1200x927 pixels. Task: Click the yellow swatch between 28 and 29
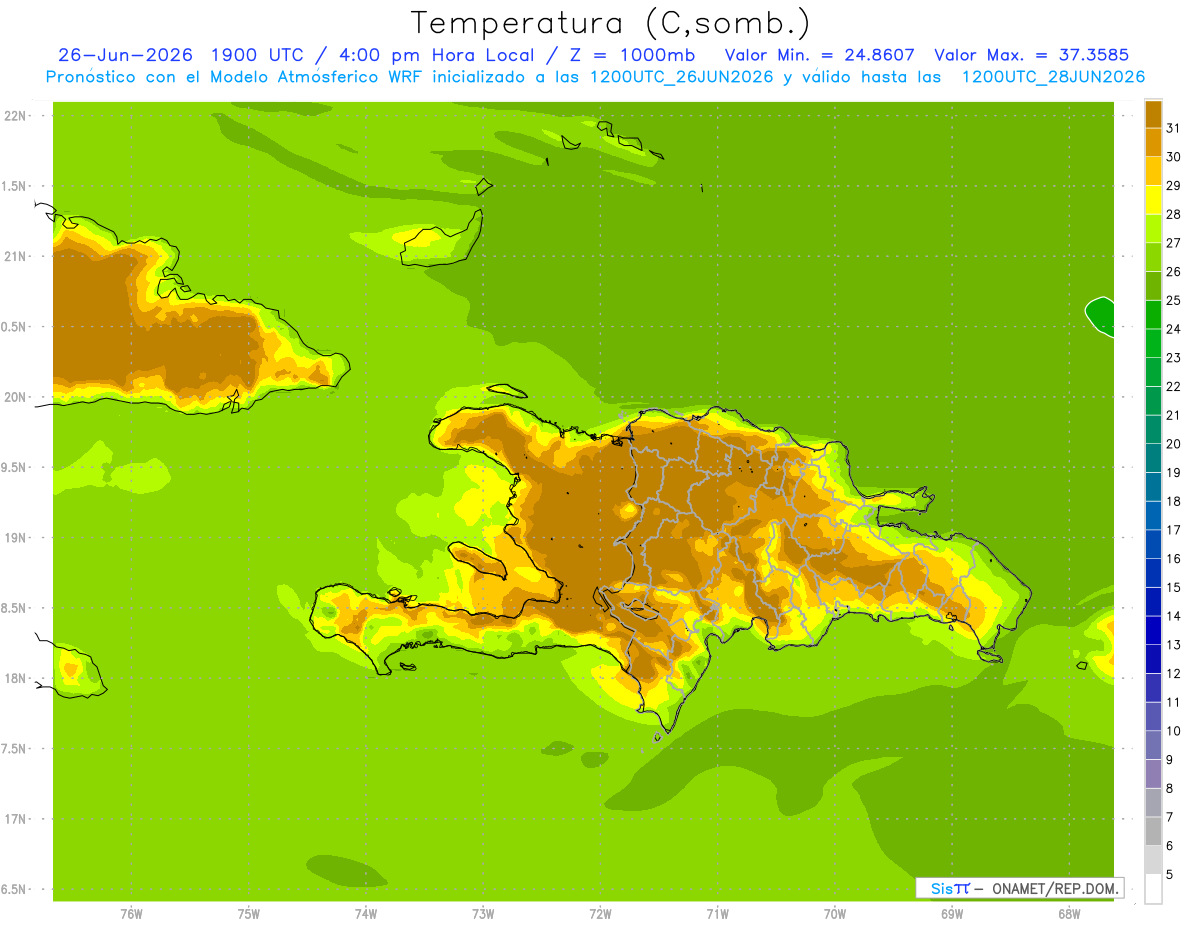click(1153, 200)
